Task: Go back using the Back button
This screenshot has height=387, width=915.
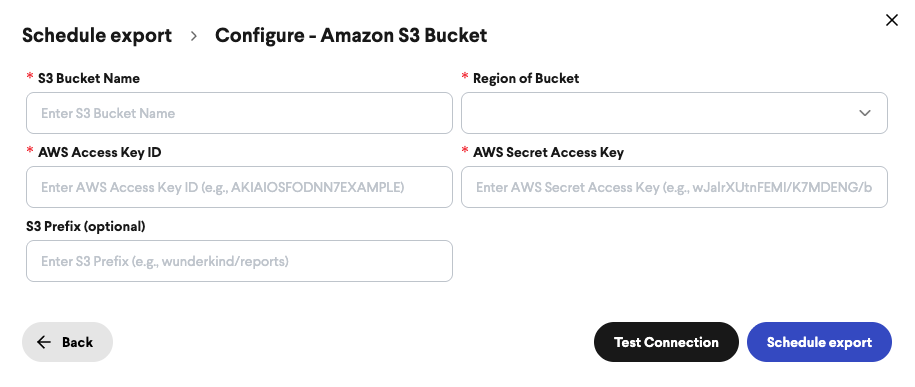Action: pyautogui.click(x=67, y=342)
